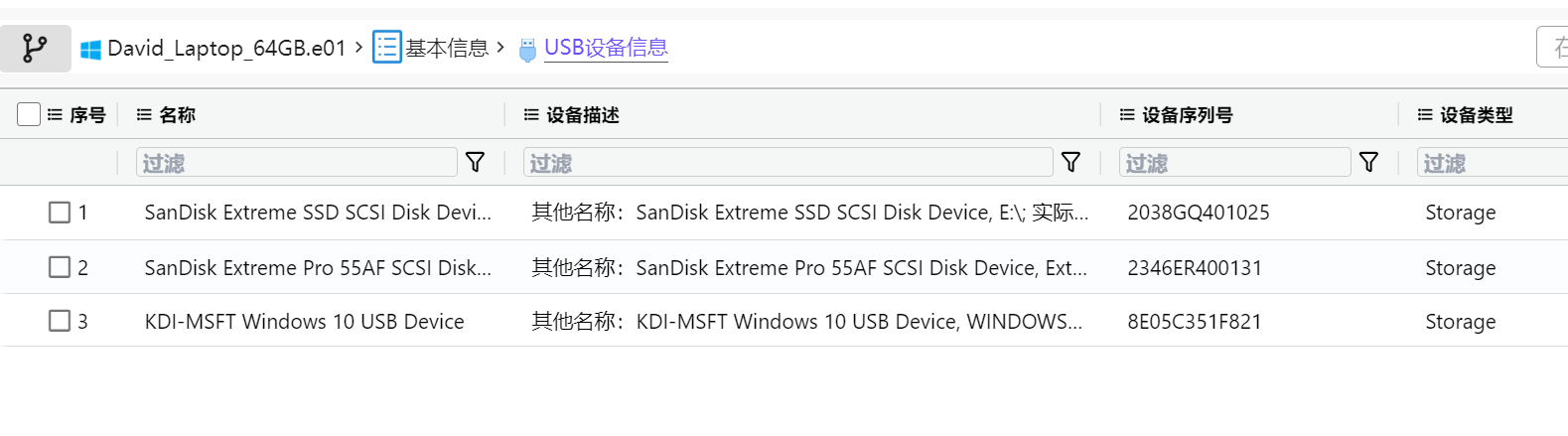This screenshot has height=436, width=1568.
Task: Click the Windows logo beside David_Laptop_64GB.e01
Action: [x=90, y=49]
